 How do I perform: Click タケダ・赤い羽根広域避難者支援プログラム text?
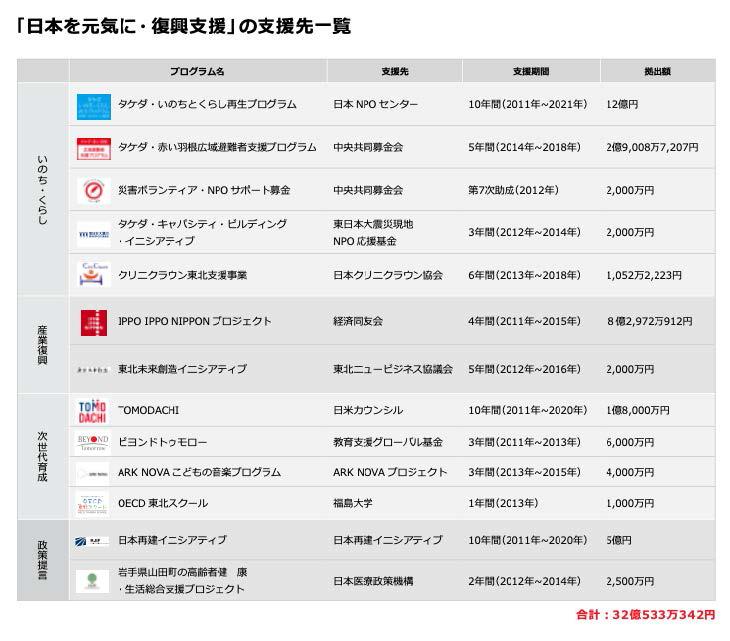[x=217, y=147]
